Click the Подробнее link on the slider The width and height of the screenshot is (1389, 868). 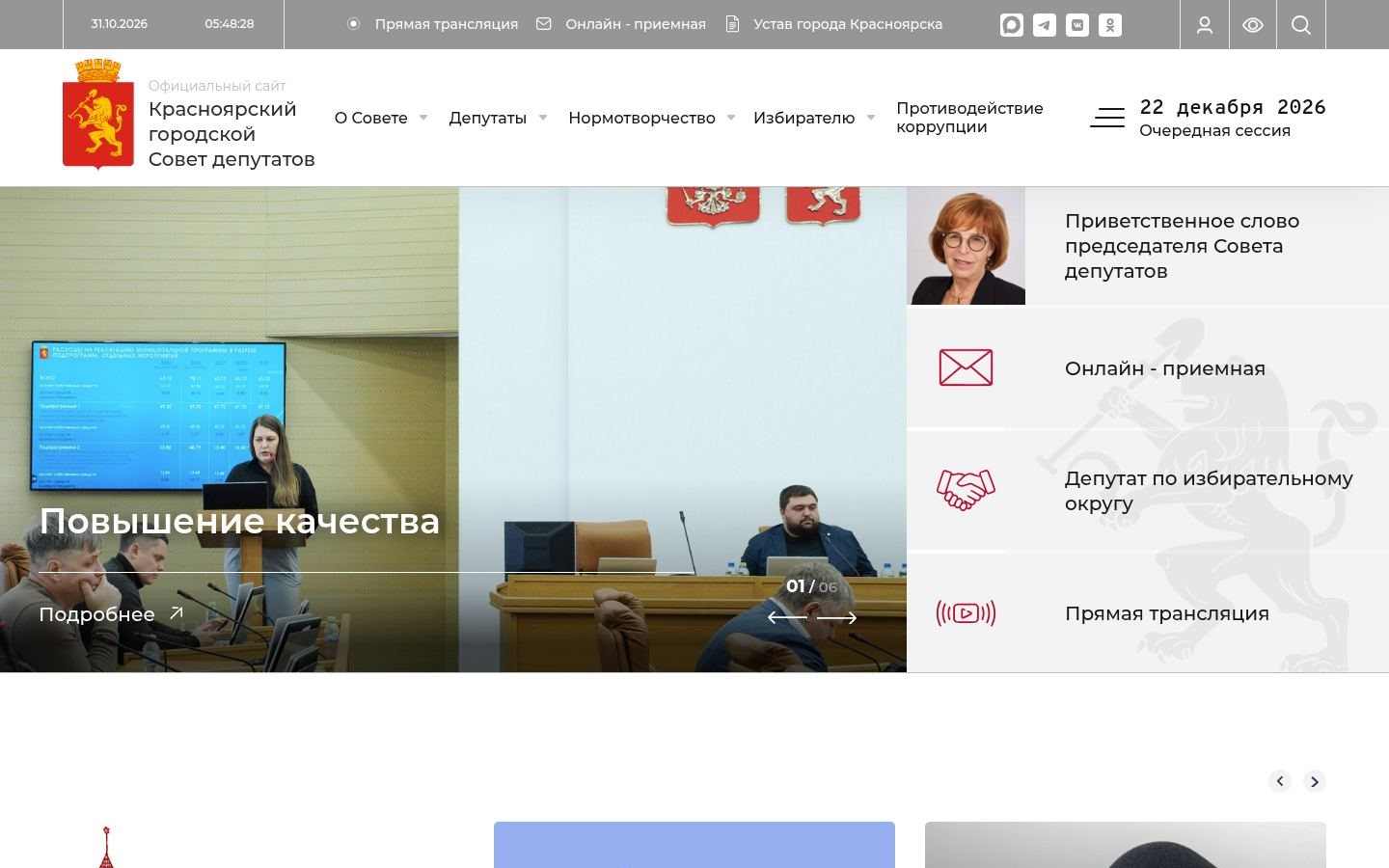click(96, 614)
